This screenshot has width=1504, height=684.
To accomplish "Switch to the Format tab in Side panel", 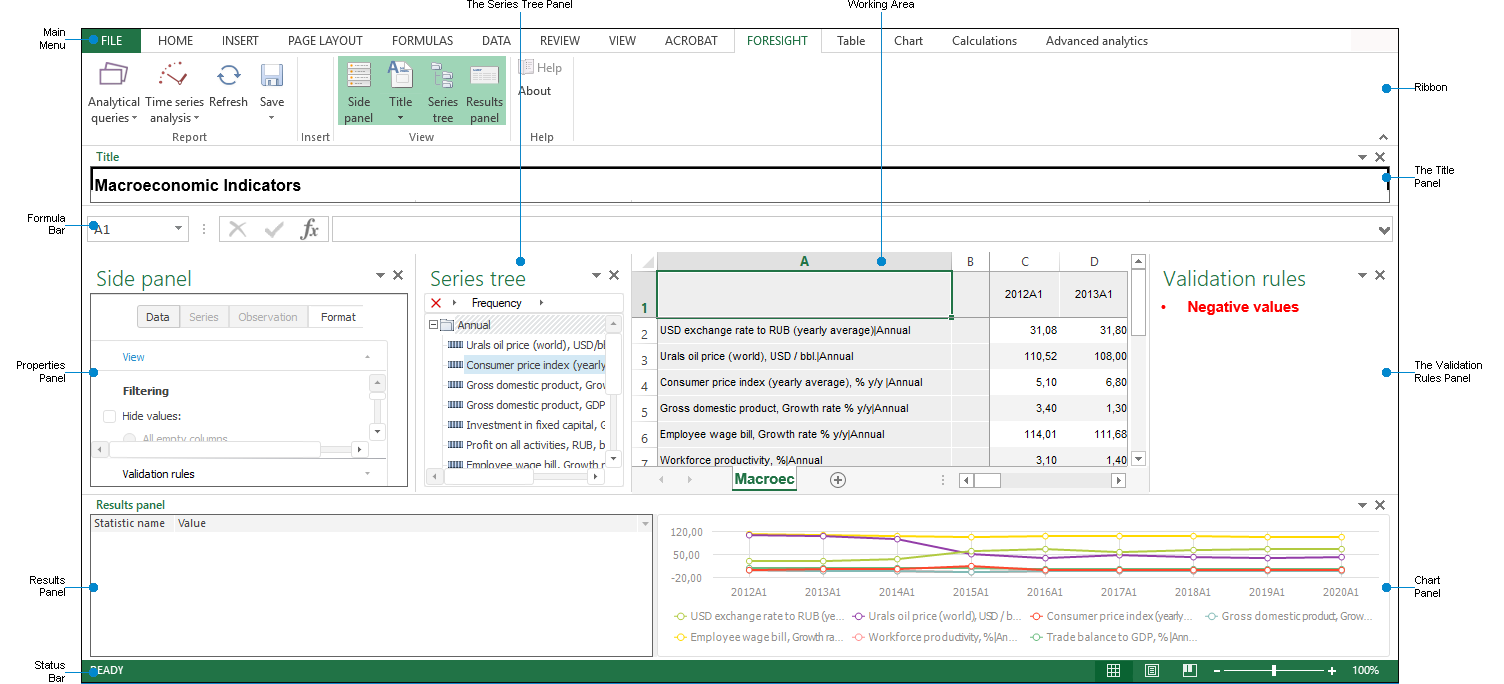I will click(335, 316).
